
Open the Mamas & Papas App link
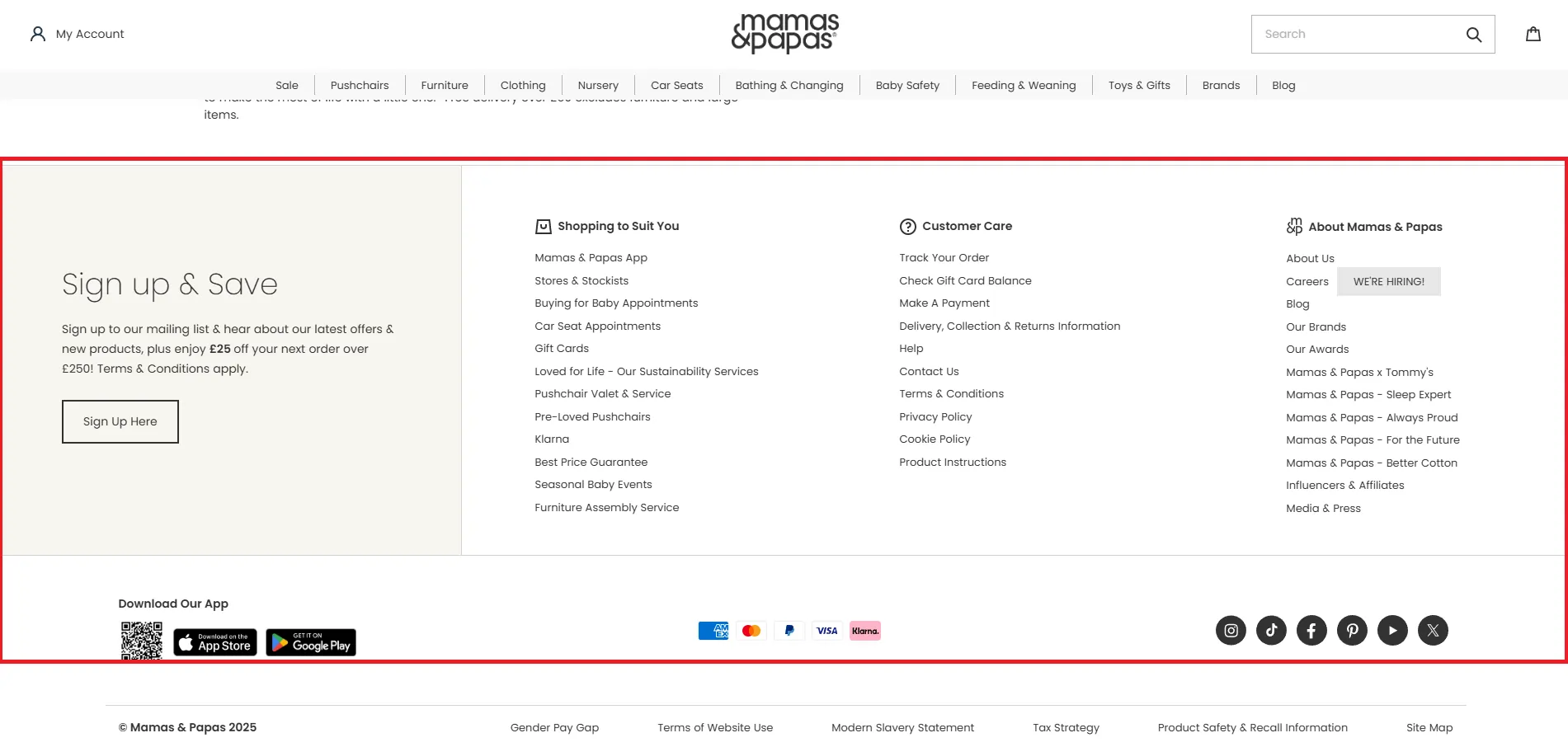[591, 258]
